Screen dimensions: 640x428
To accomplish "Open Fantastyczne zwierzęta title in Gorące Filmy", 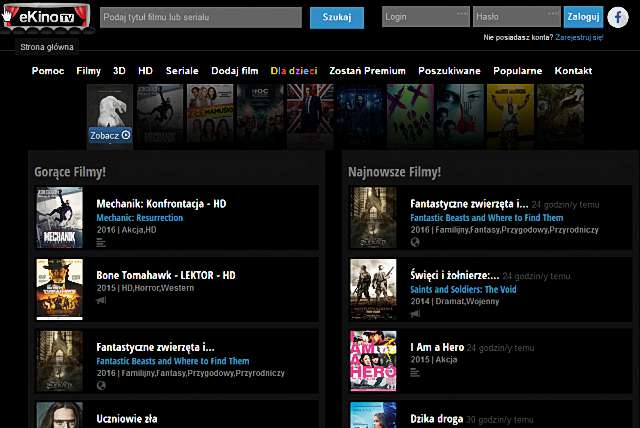I will point(155,347).
